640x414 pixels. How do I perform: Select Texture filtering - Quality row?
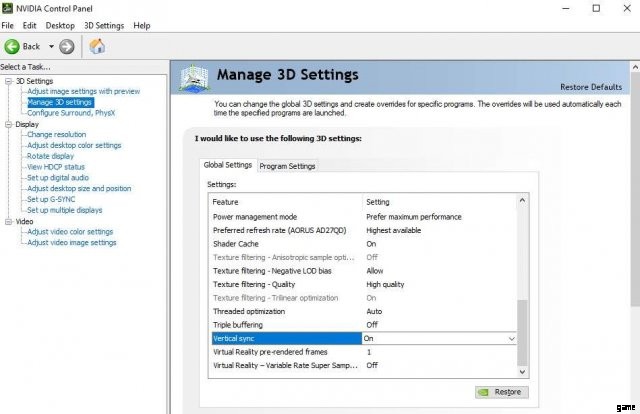point(362,284)
